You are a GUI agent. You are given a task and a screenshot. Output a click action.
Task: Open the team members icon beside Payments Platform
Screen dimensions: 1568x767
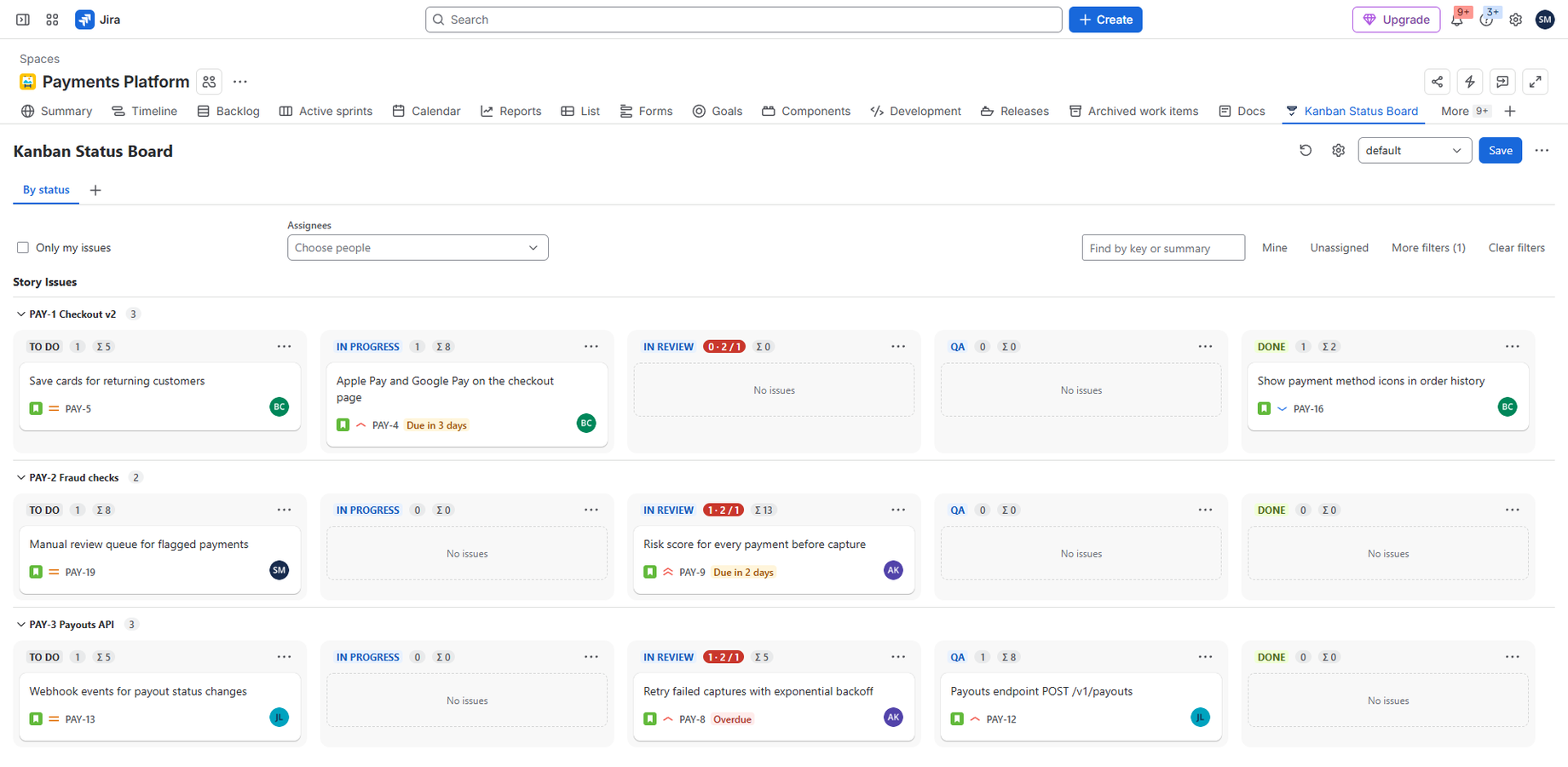click(209, 82)
